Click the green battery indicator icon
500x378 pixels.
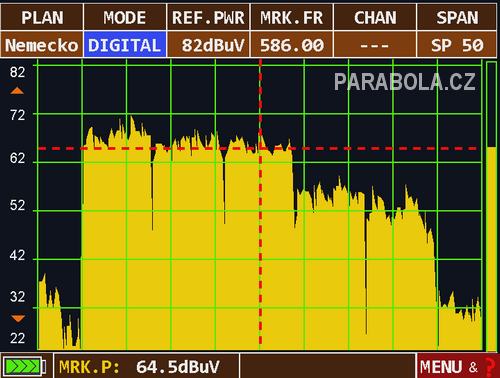tap(24, 367)
